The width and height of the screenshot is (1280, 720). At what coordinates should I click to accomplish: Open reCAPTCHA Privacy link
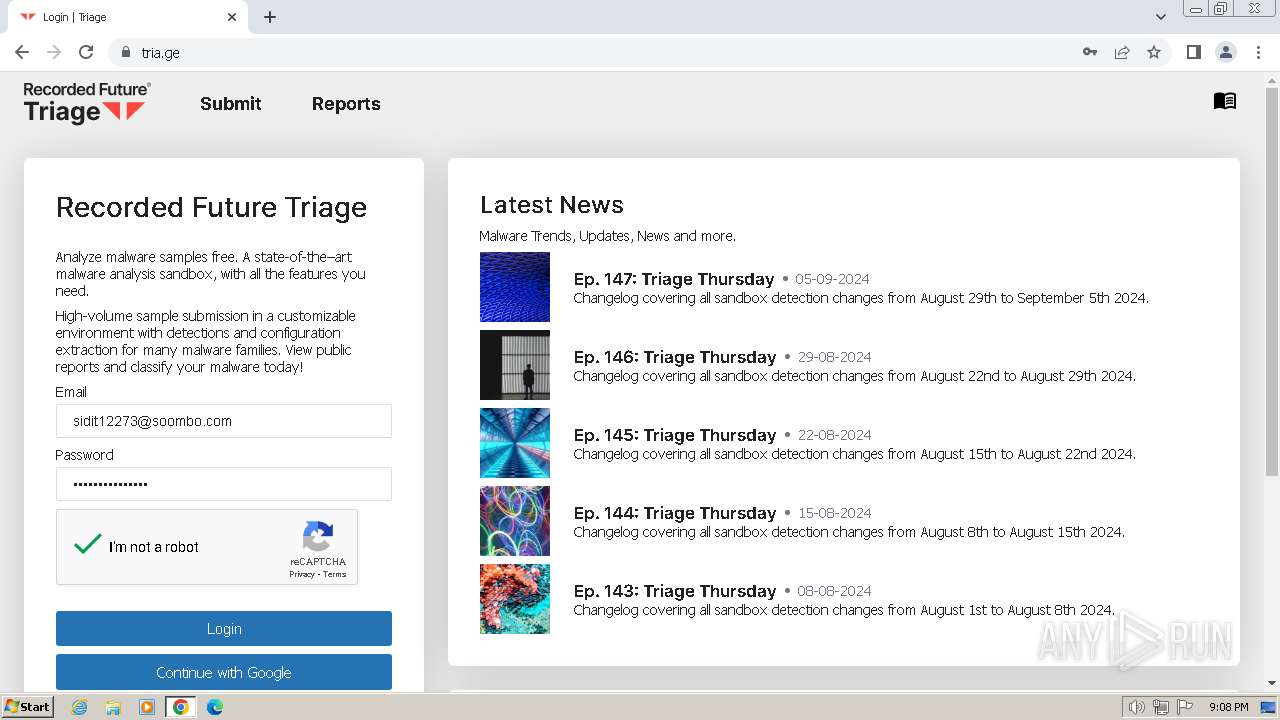click(302, 575)
